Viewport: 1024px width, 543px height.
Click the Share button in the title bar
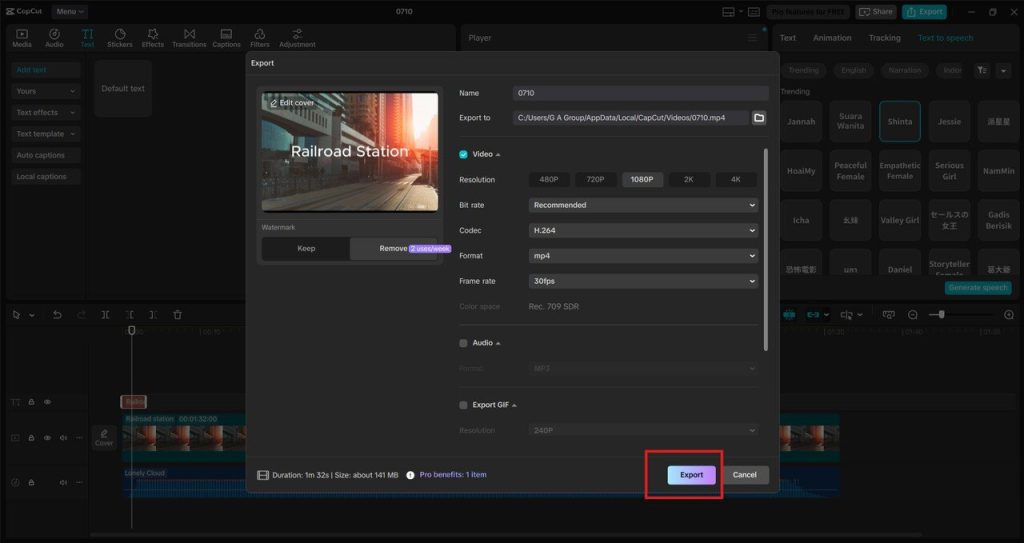(x=876, y=12)
